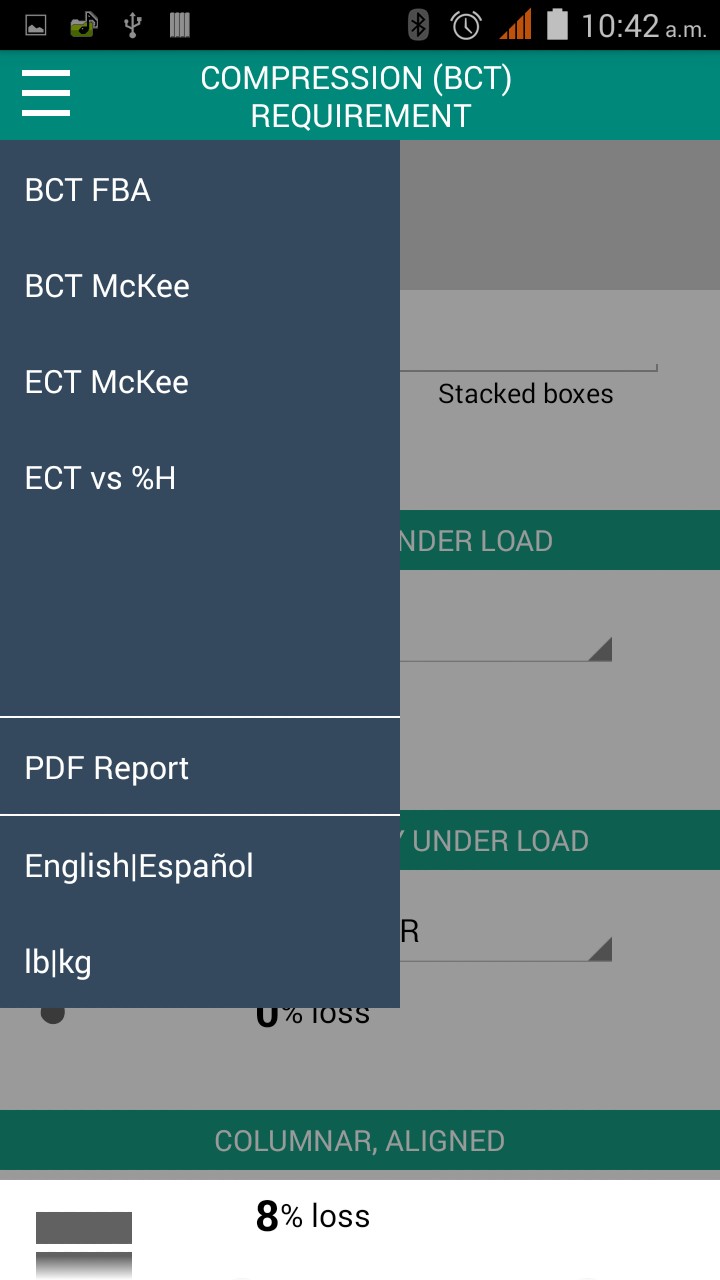Tap the columnar stacking pattern icon
Screen dimensions: 720x1280
click(84, 1240)
